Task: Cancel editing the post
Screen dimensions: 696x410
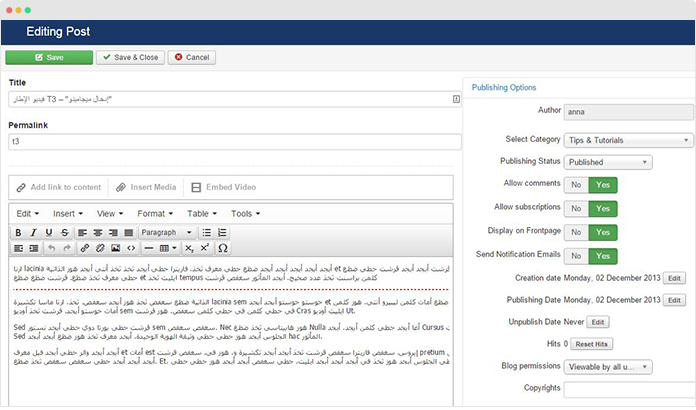Action: (192, 57)
